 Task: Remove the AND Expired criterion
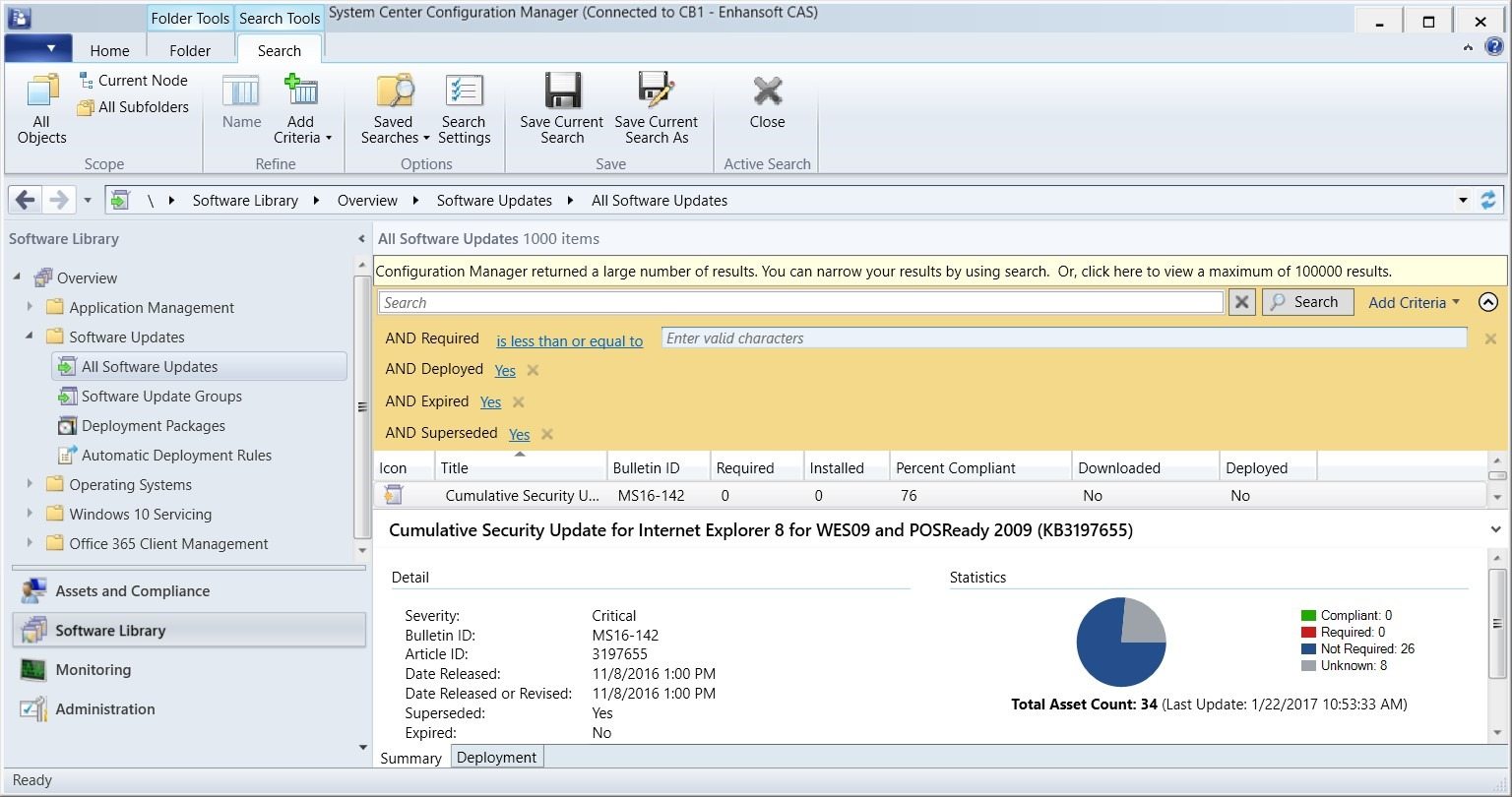point(518,401)
